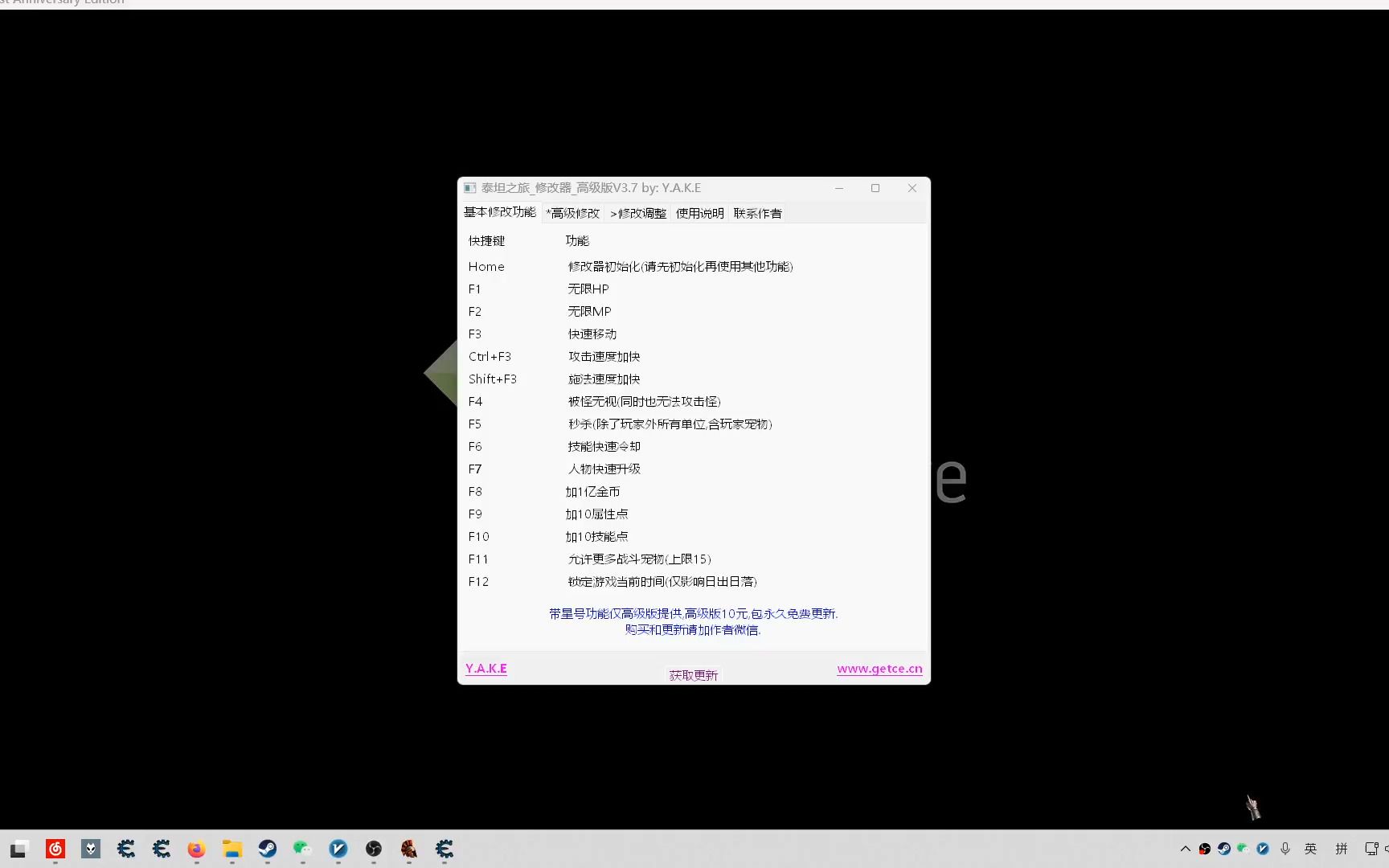Image resolution: width=1389 pixels, height=868 pixels.
Task: Launch Firefox from the taskbar
Action: (197, 849)
